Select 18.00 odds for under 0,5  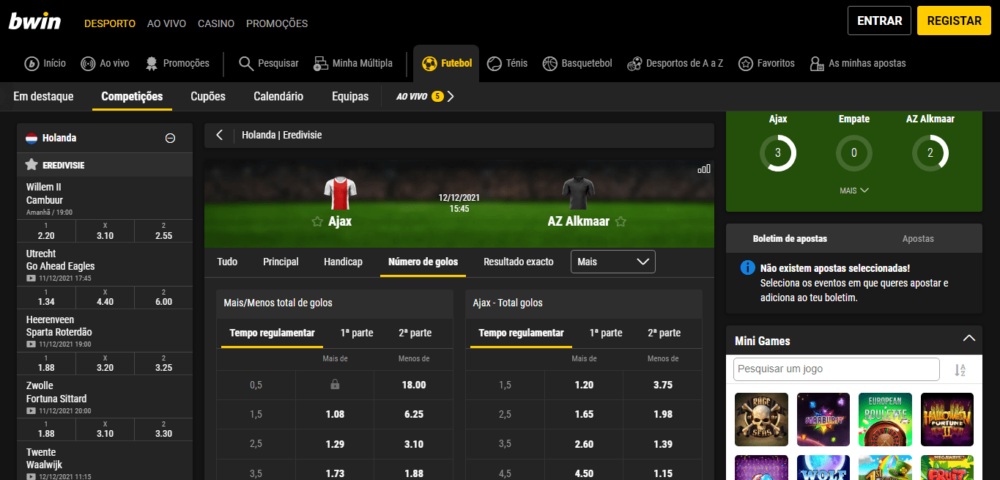[x=413, y=385]
